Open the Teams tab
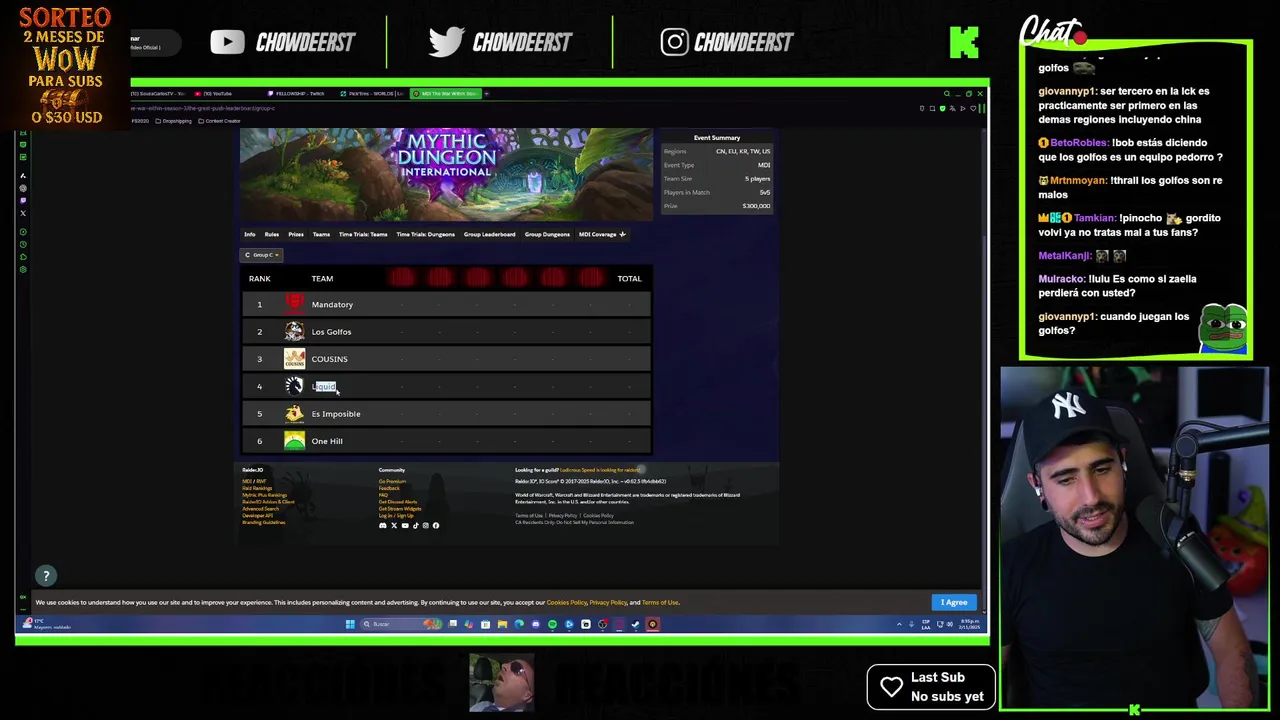This screenshot has width=1280, height=720. click(x=321, y=234)
